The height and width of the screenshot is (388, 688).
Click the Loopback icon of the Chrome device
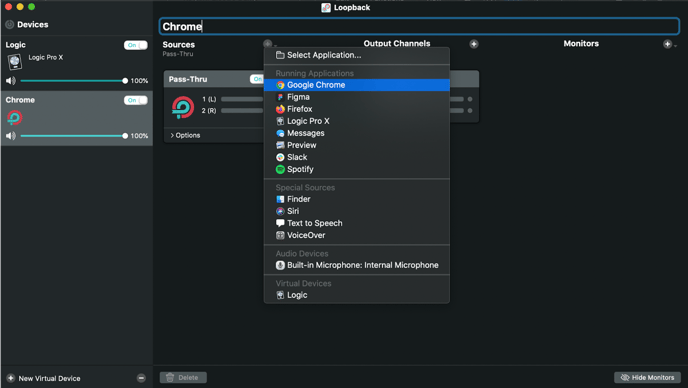[x=14, y=118]
